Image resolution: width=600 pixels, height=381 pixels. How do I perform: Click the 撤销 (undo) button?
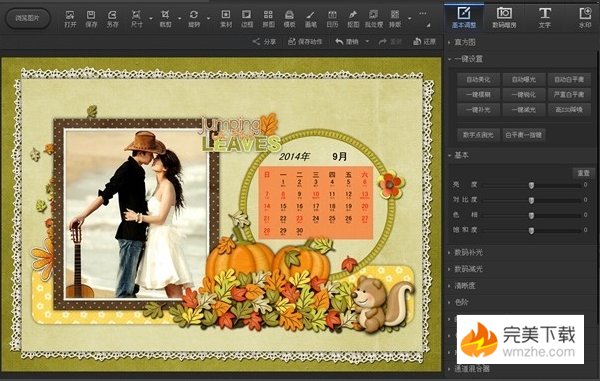tap(347, 42)
